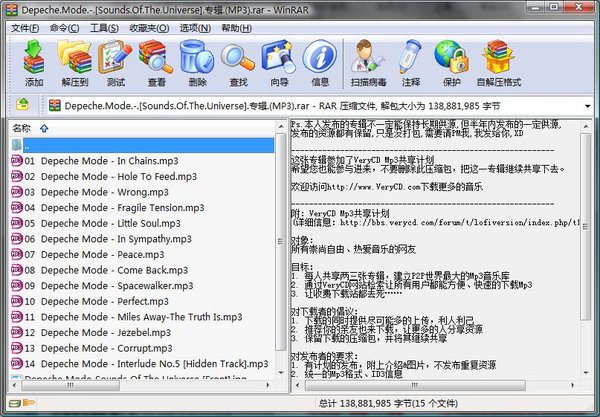The image size is (600, 417).
Task: Click the 添加 (Add) toolbar icon
Action: (x=34, y=57)
